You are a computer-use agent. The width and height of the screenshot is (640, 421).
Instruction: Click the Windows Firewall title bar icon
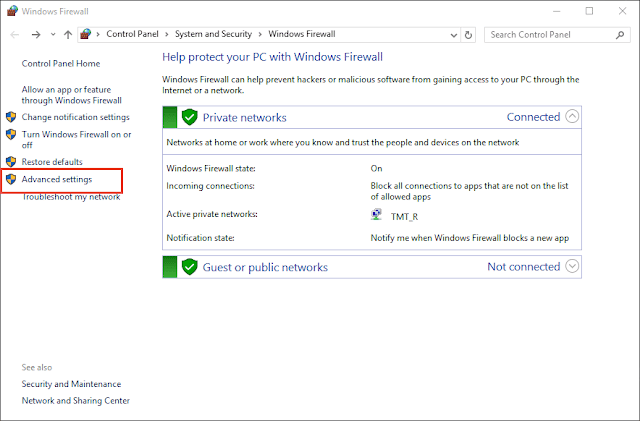[x=12, y=11]
